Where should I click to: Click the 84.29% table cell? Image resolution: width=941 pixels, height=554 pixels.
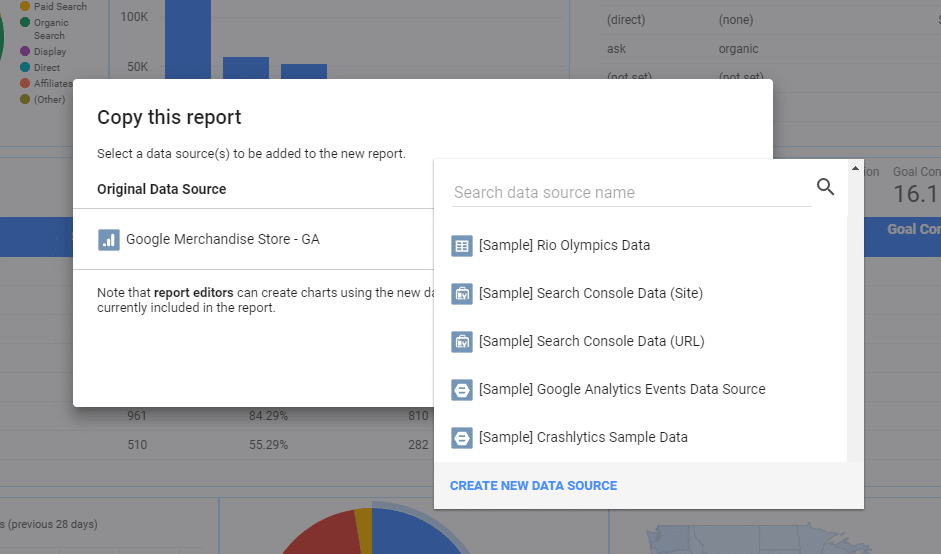click(x=268, y=416)
